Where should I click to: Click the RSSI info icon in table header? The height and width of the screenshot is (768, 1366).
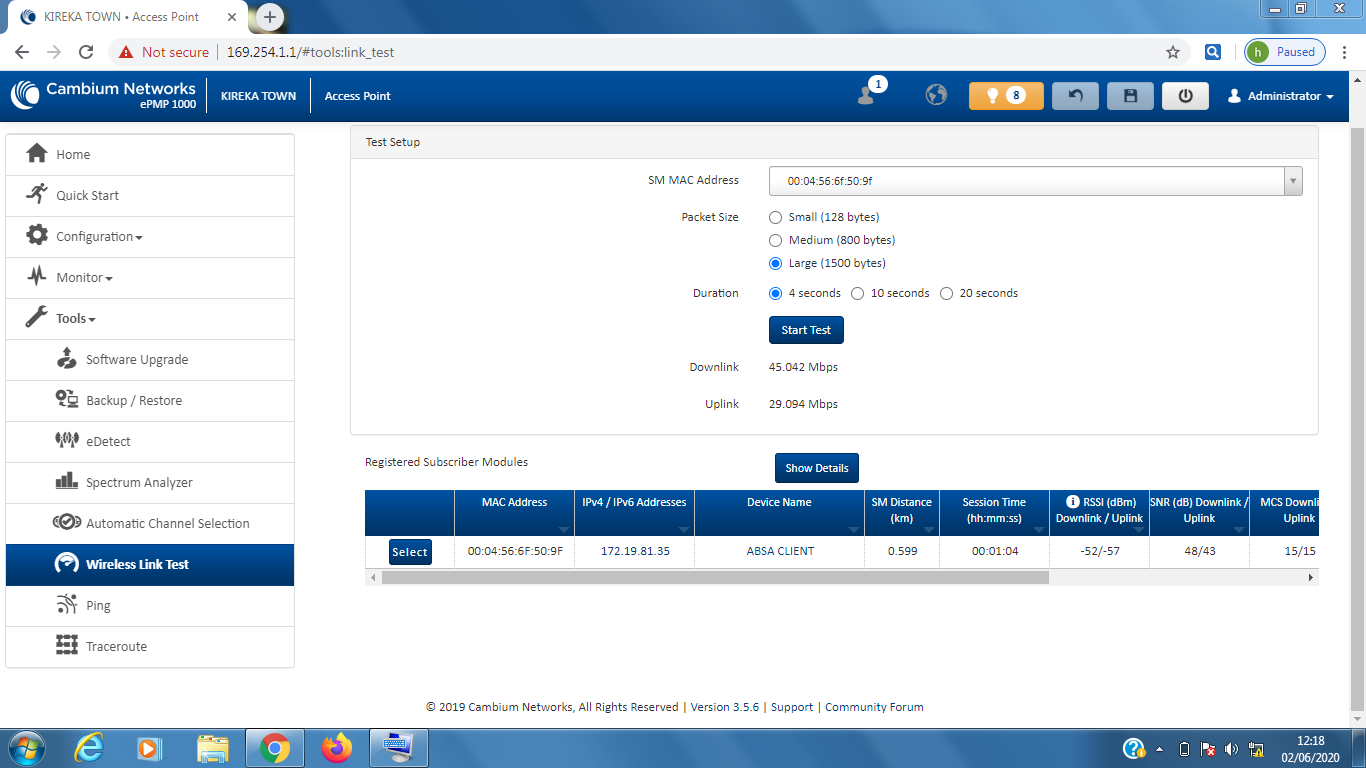coord(1073,502)
